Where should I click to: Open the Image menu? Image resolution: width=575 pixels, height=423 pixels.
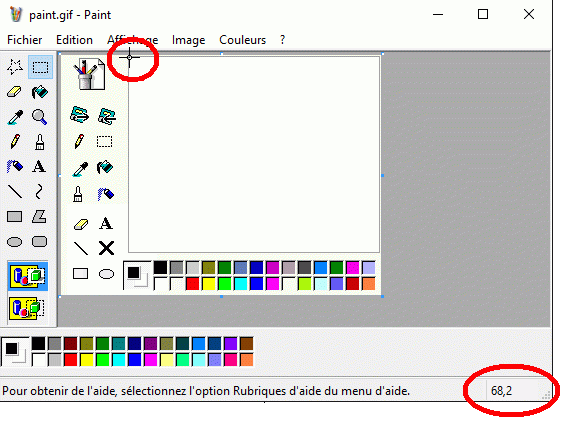(188, 40)
